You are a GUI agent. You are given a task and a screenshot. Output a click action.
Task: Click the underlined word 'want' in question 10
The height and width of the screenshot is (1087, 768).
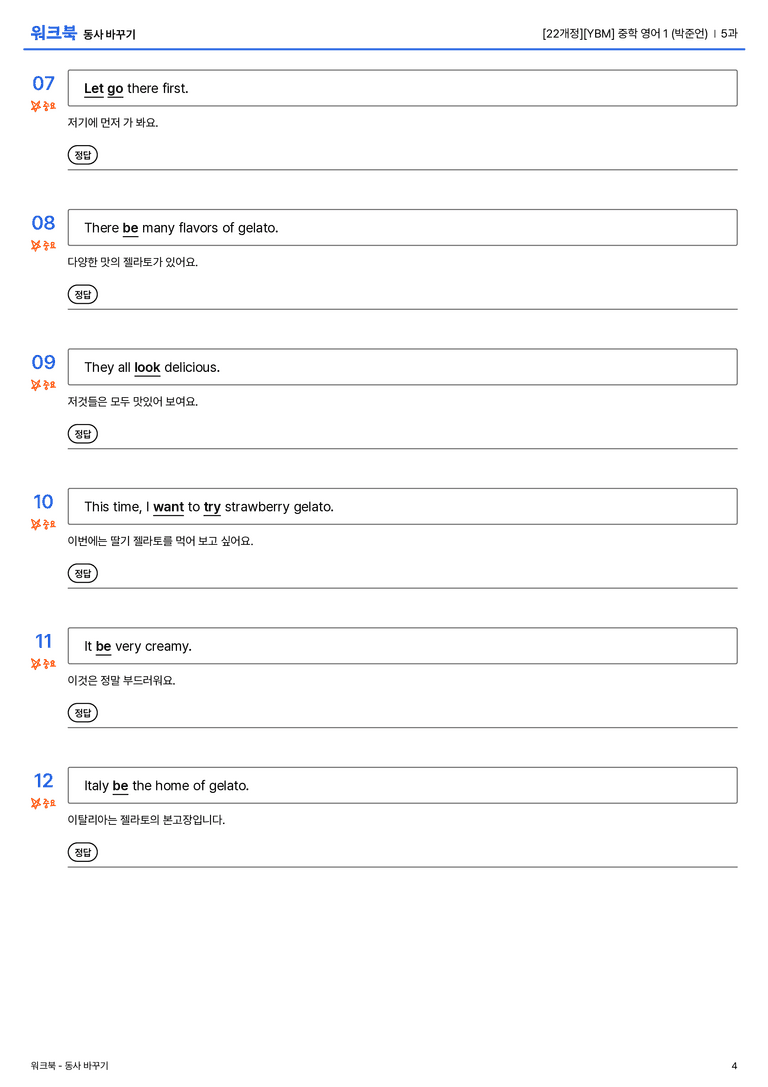pos(168,507)
